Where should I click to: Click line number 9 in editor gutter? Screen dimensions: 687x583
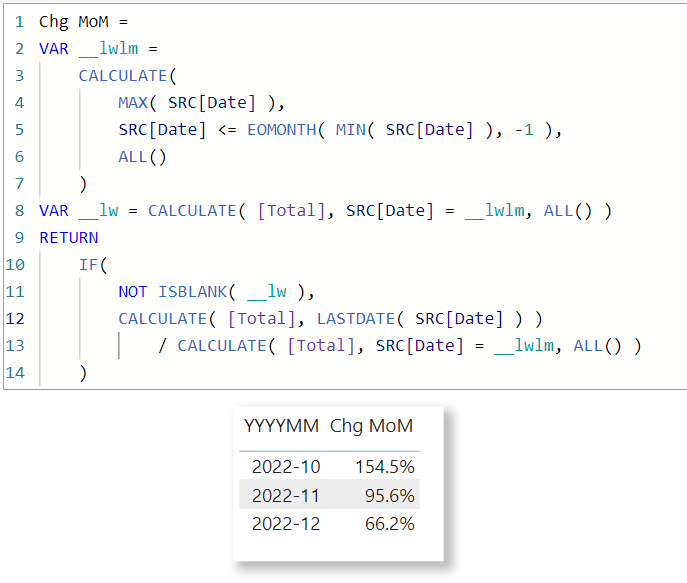pos(19,237)
